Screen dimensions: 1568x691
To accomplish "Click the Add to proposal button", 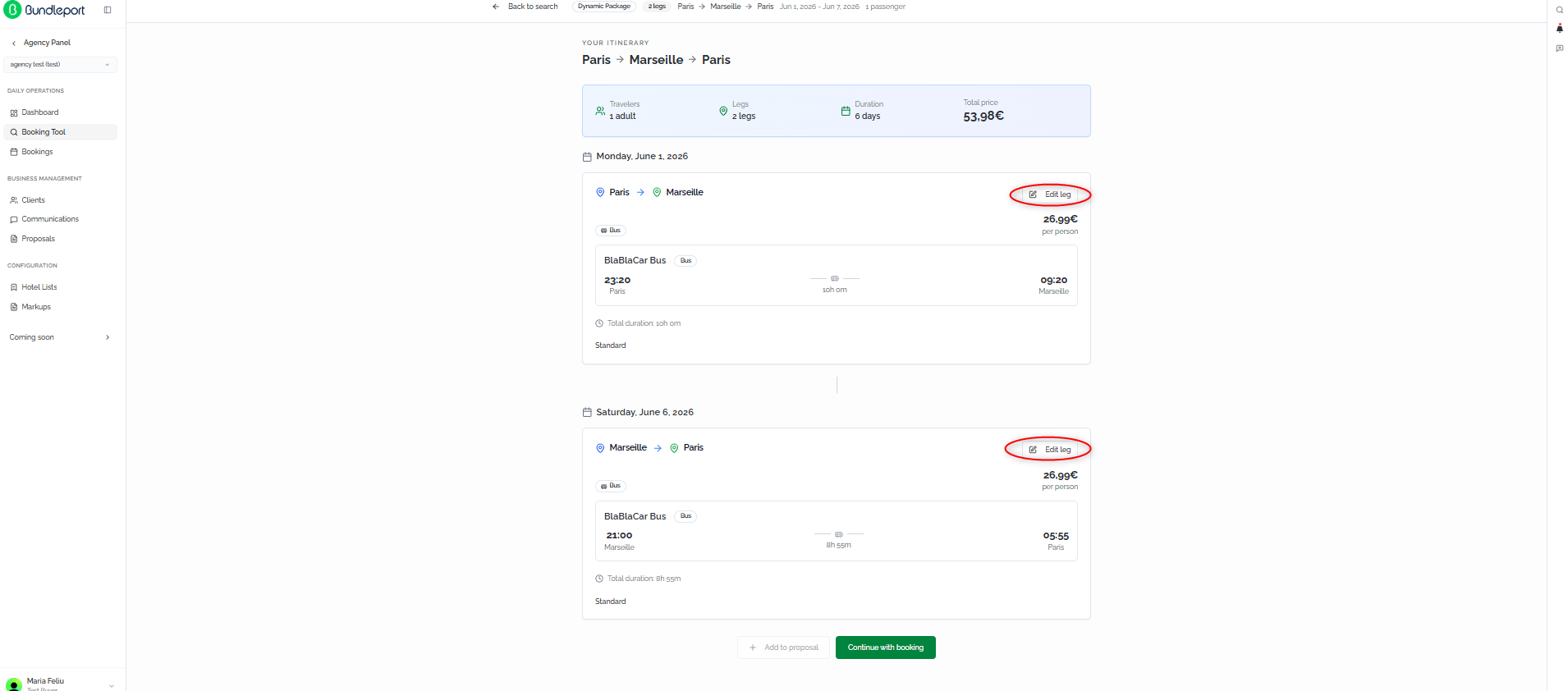I will pyautogui.click(x=783, y=648).
